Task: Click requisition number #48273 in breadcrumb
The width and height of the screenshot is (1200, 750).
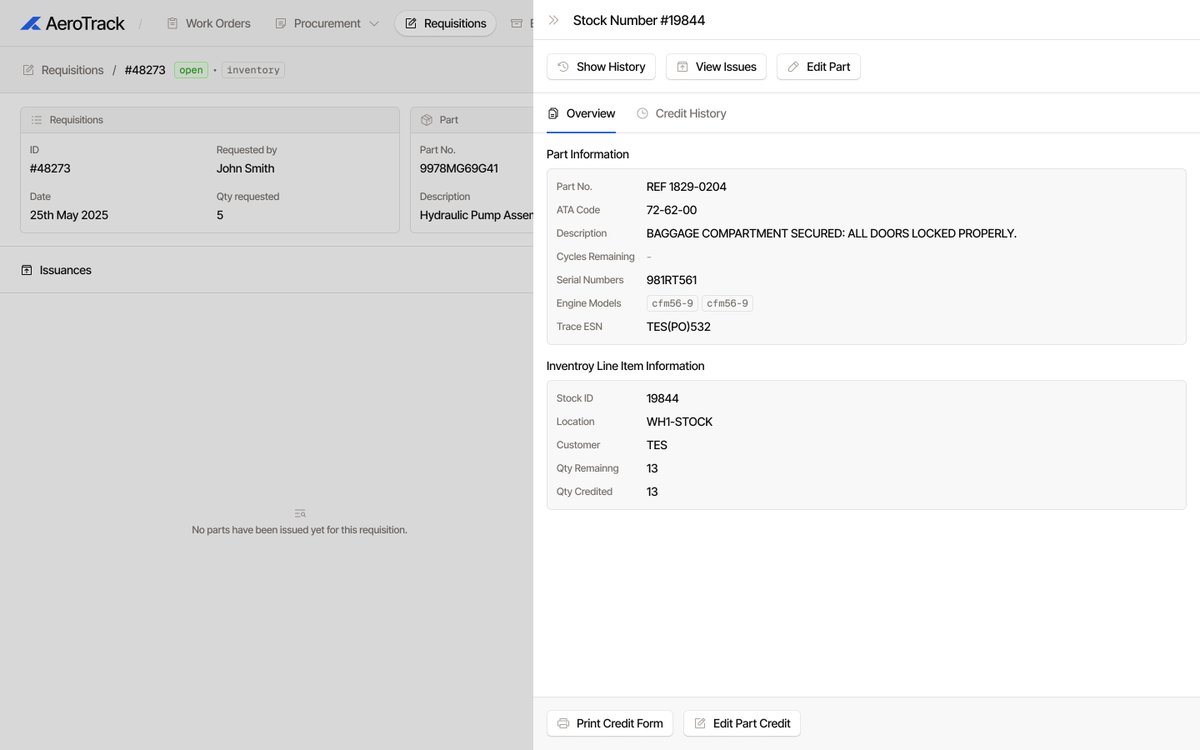Action: point(145,70)
